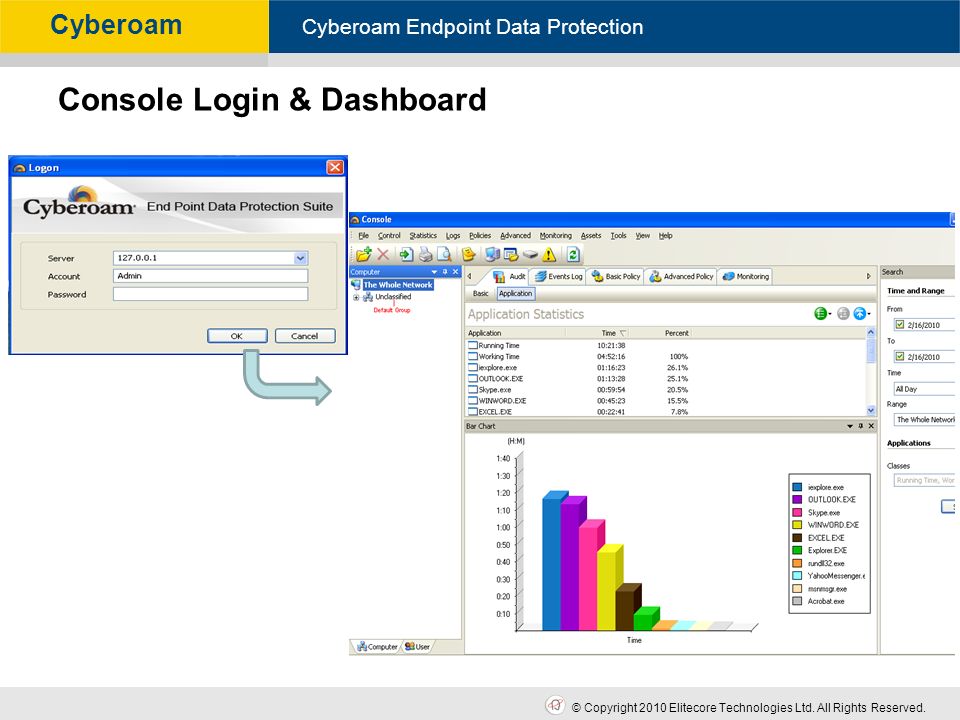Viewport: 960px width, 720px height.
Task: Close the Logon dialog
Action: pos(335,167)
